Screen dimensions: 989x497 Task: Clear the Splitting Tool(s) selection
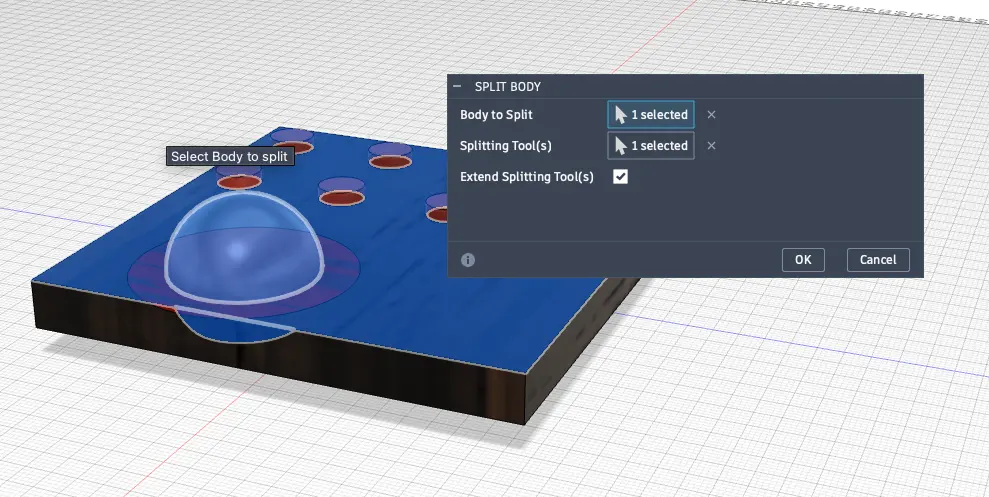pos(711,146)
